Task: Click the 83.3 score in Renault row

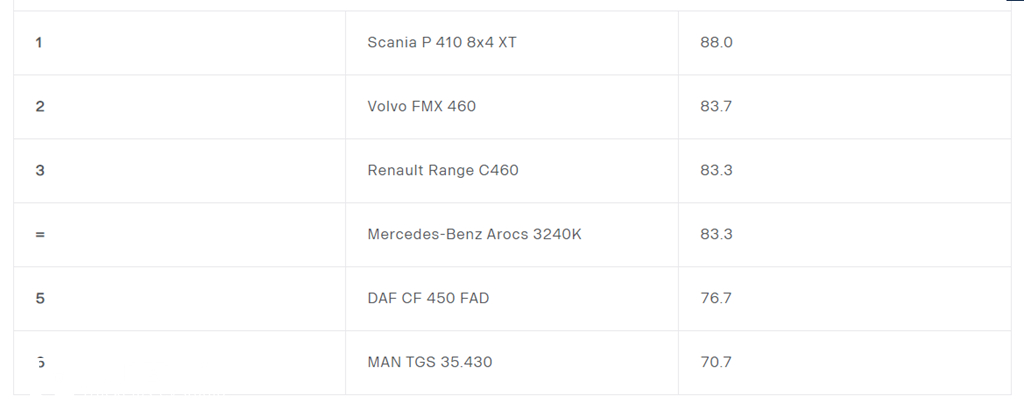Action: click(x=716, y=171)
